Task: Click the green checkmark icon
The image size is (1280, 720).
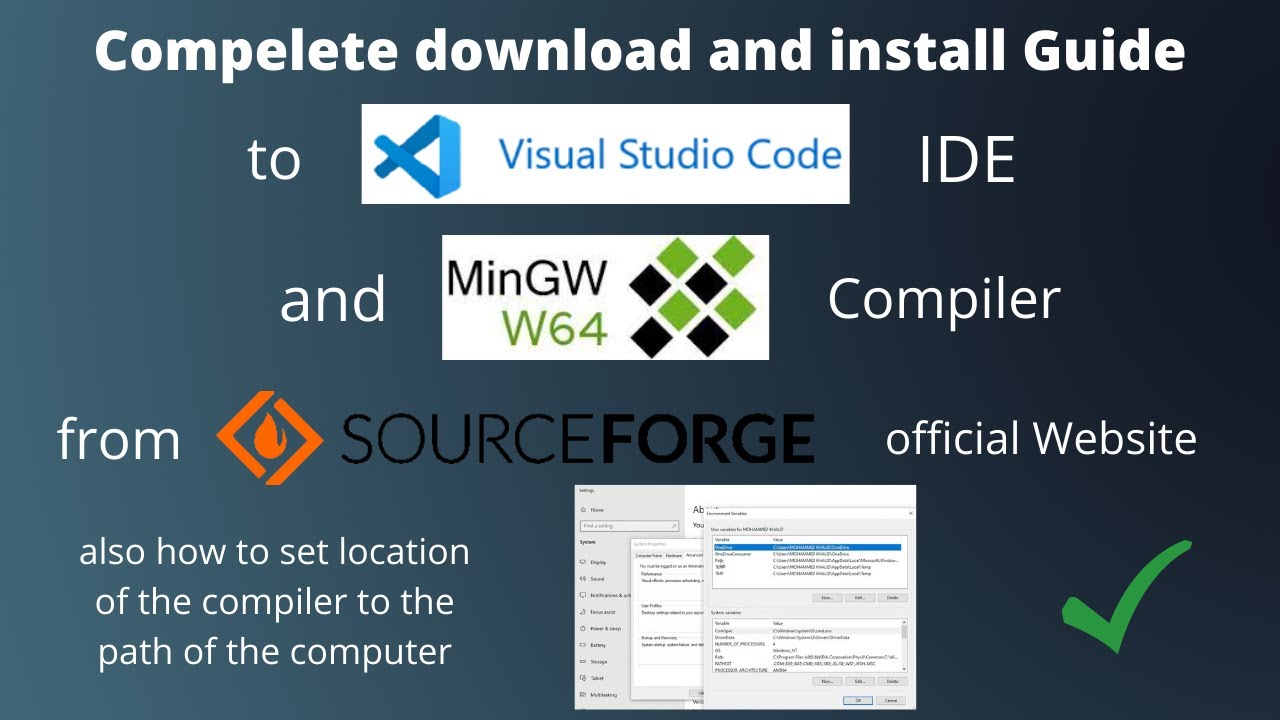Action: tap(1127, 596)
